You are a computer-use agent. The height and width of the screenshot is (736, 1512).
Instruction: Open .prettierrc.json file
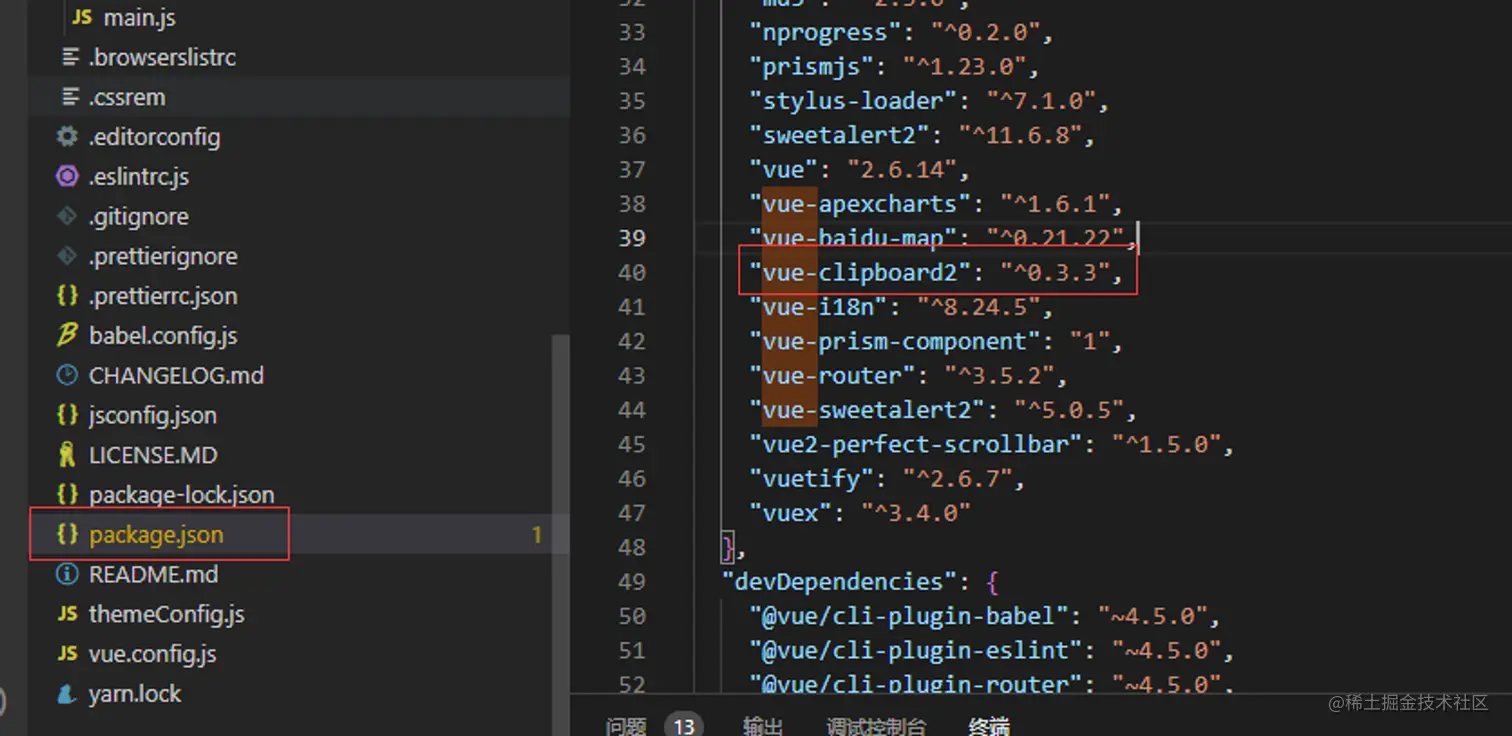point(163,297)
